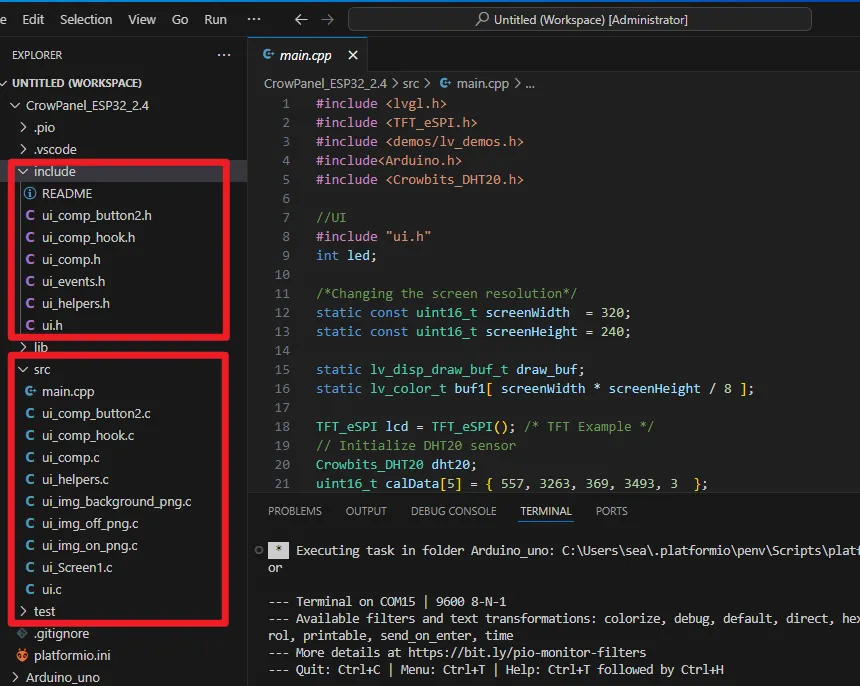Click the .gitignore file icon
Viewport: 860px width, 686px height.
[x=22, y=633]
